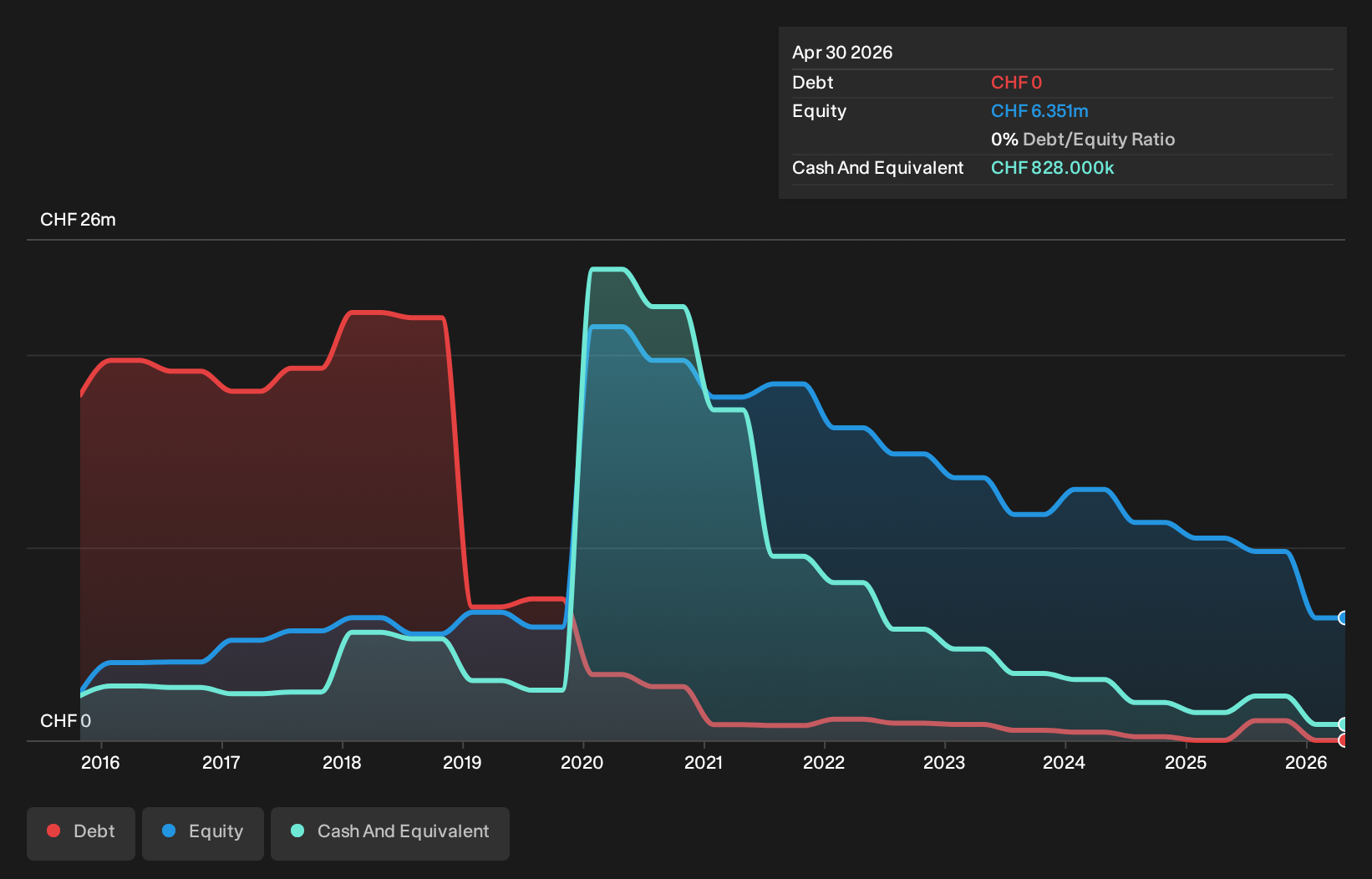Click the 2026 x-axis label

(1306, 762)
